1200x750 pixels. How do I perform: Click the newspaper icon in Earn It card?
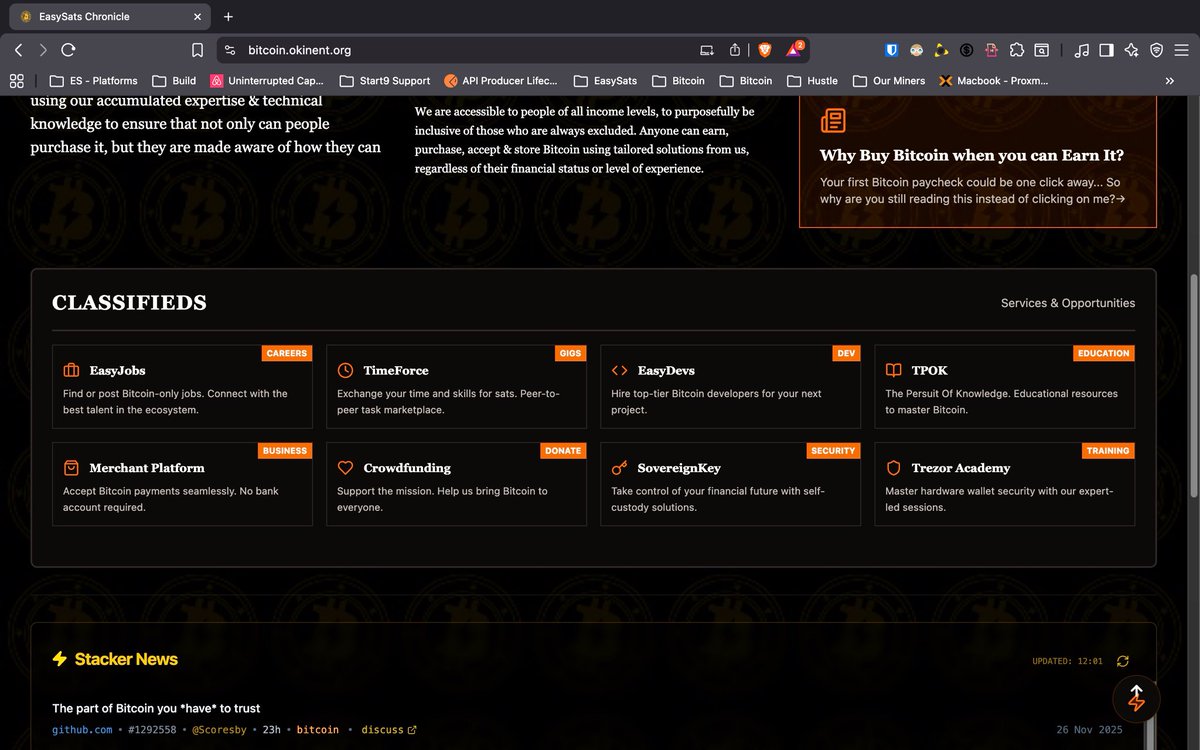point(832,121)
